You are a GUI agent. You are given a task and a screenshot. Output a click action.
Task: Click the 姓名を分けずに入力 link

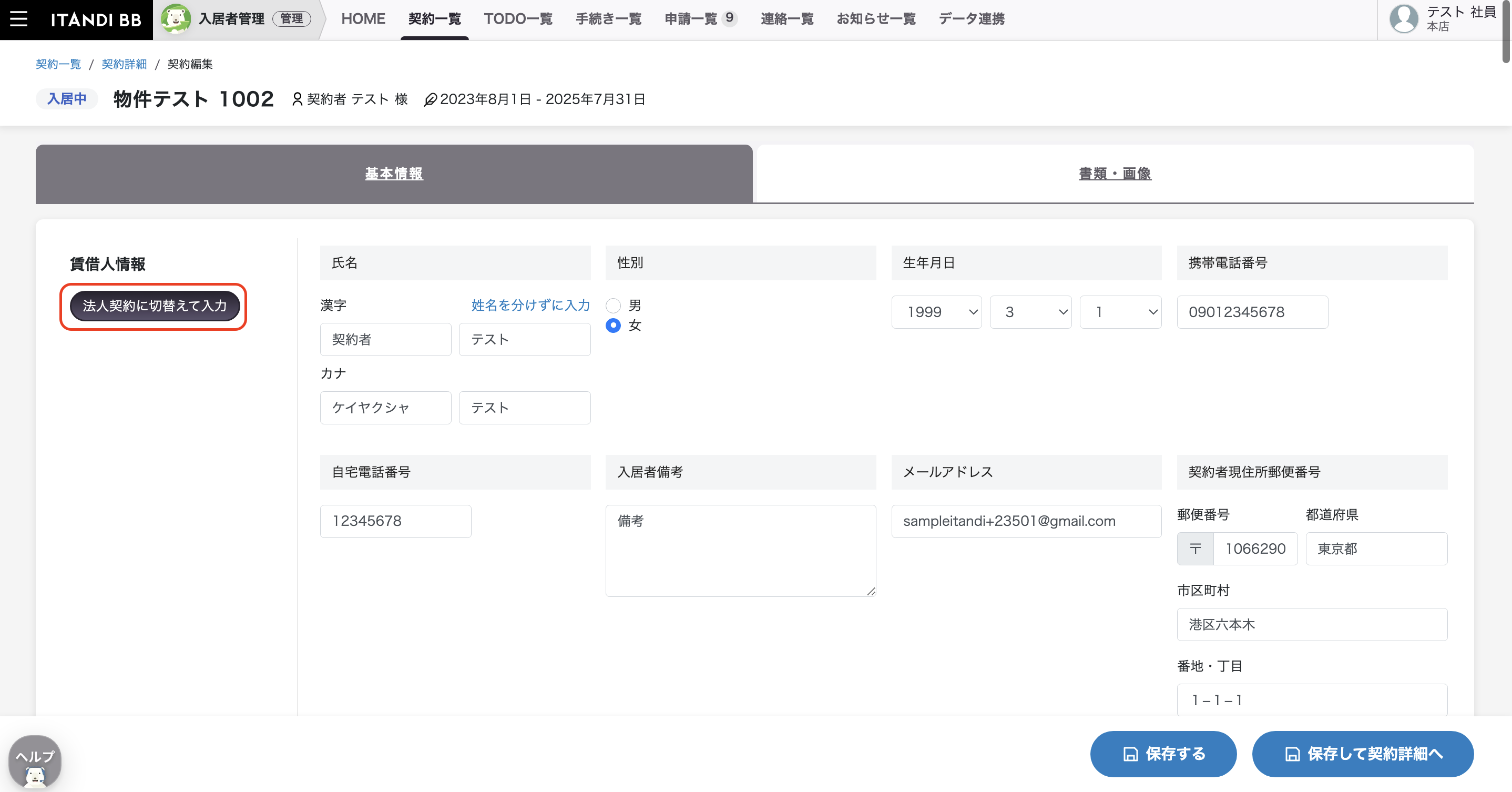click(530, 306)
